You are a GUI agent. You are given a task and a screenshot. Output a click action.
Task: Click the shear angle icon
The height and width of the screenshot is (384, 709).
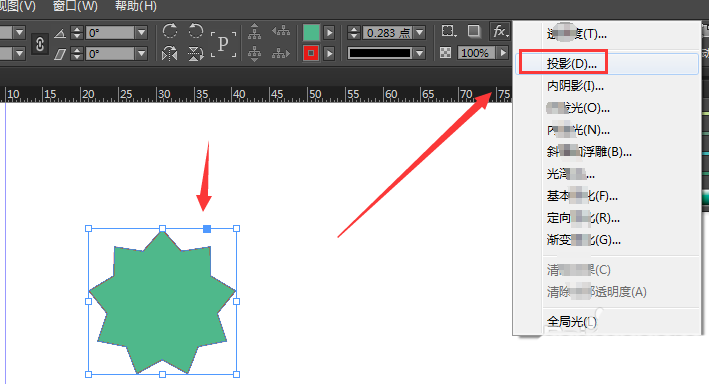pyautogui.click(x=60, y=54)
